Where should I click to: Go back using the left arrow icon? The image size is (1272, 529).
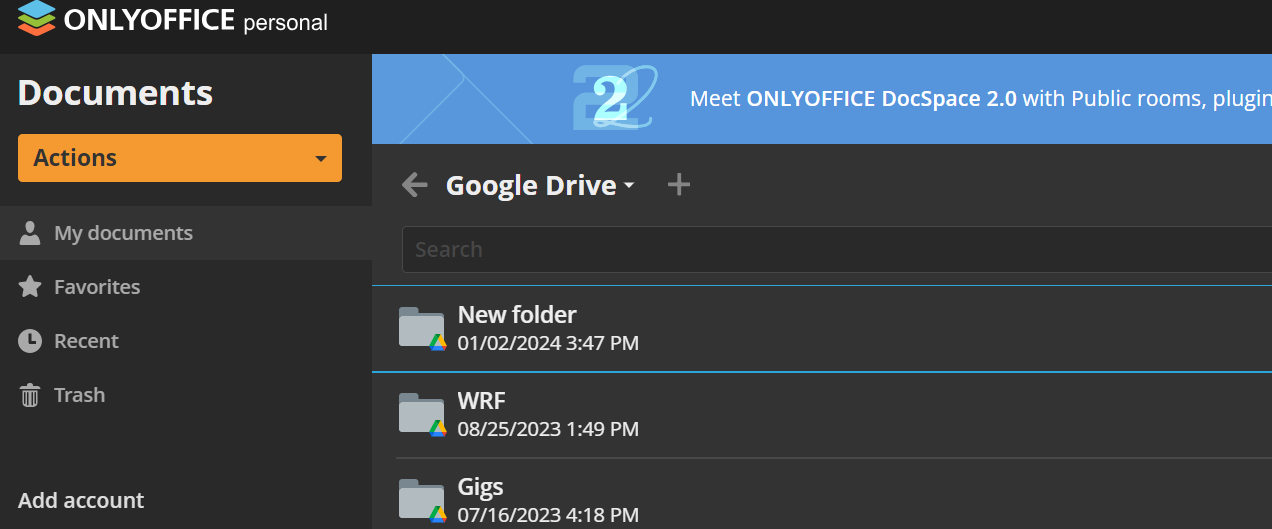[x=415, y=185]
